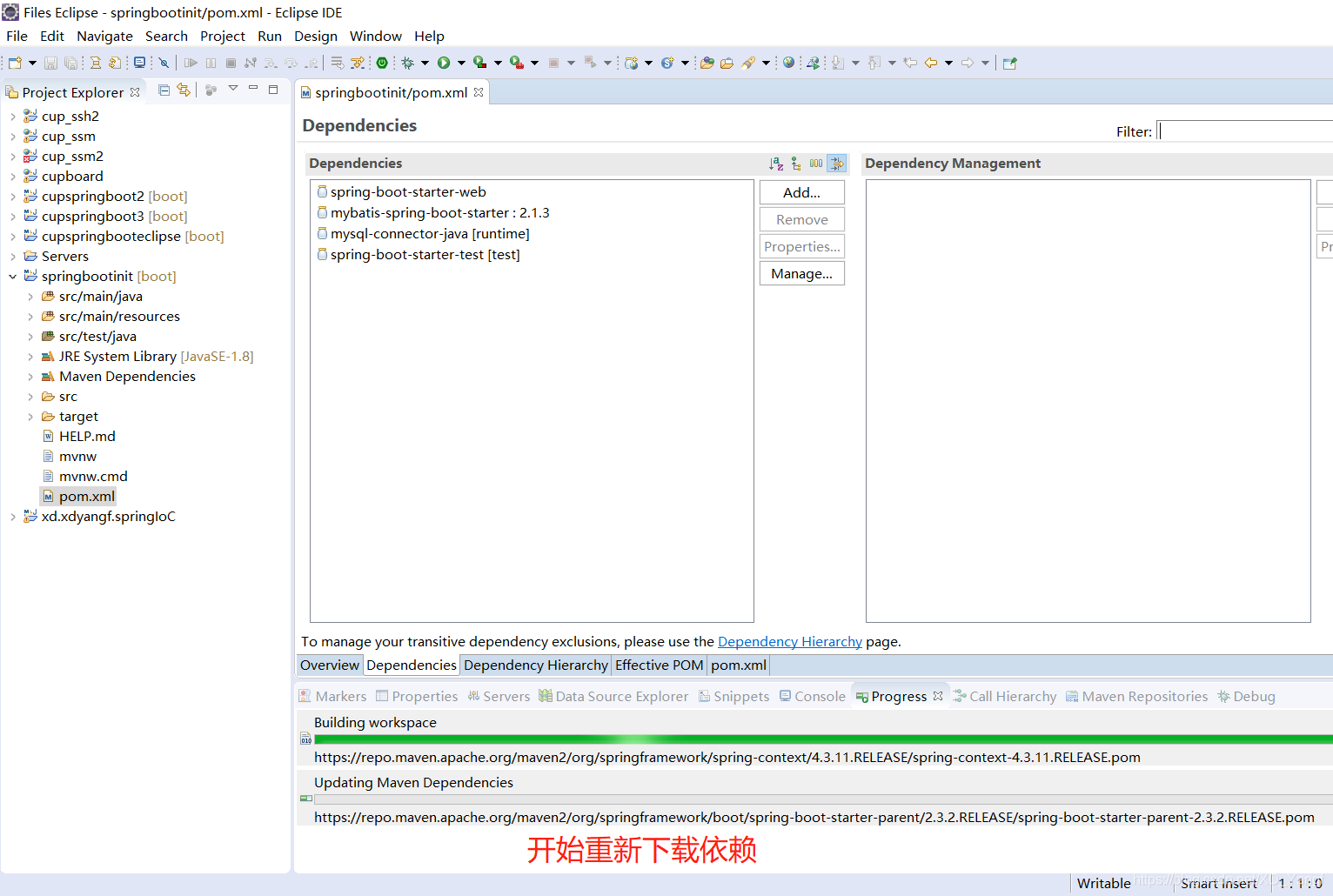The height and width of the screenshot is (896, 1333).
Task: Select spring-boot-starter-test [test] dependency
Action: click(419, 255)
